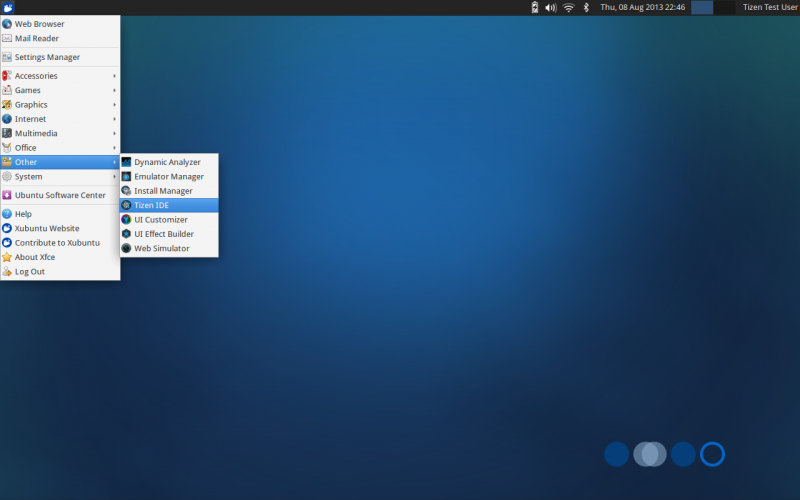This screenshot has height=500, width=800.
Task: Click the Tizen Test User panel button
Action: click(770, 7)
